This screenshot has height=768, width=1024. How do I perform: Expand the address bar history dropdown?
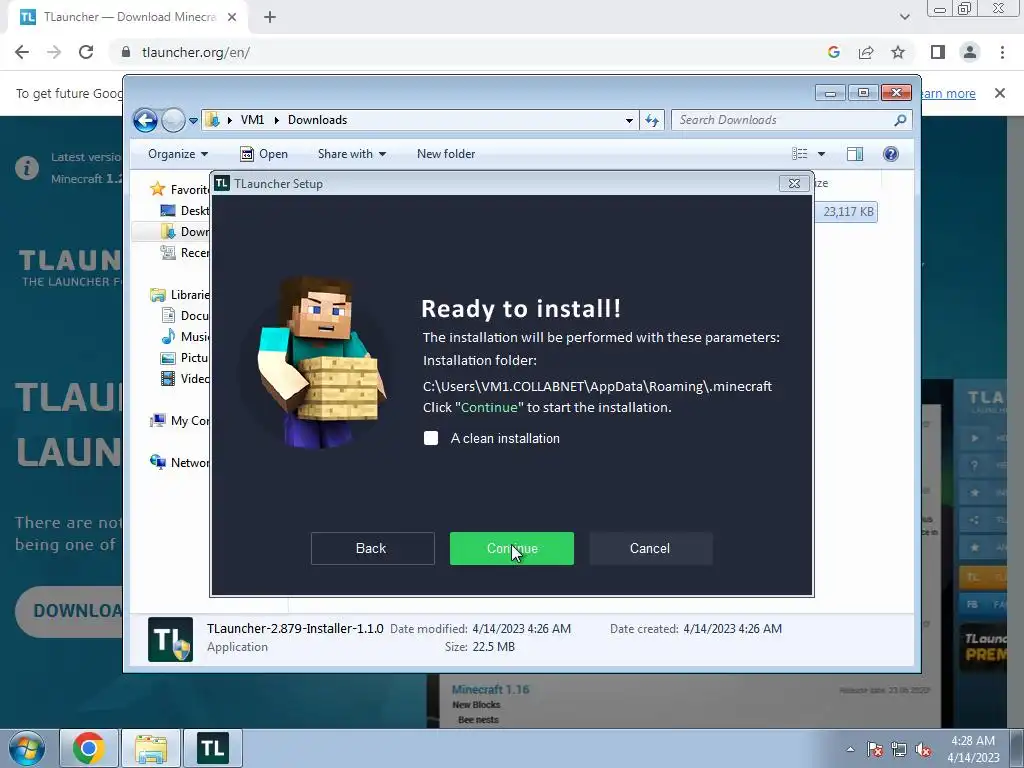pyautogui.click(x=629, y=120)
